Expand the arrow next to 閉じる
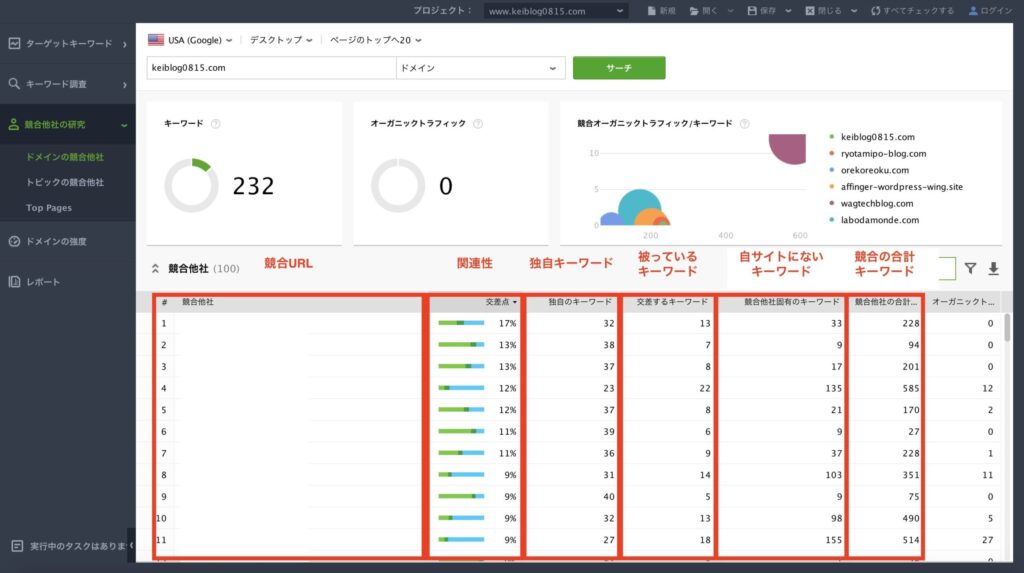 (854, 11)
